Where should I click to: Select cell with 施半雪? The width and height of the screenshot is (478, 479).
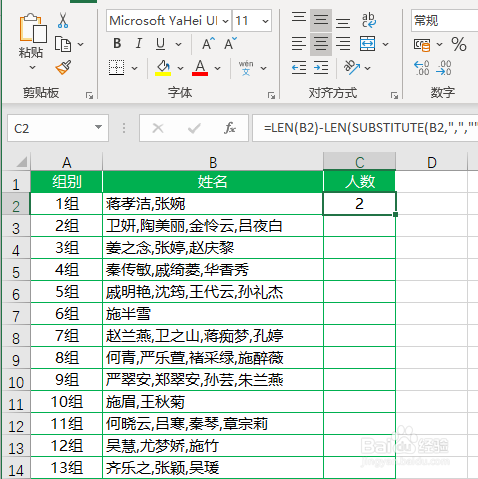(x=213, y=314)
